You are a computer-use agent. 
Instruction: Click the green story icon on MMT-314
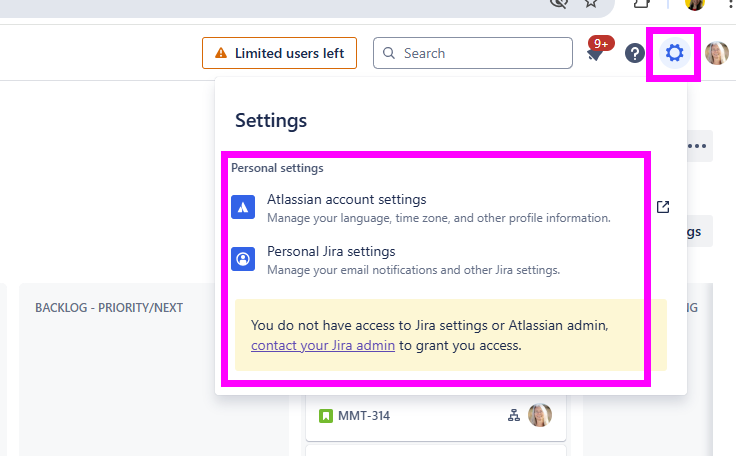coord(326,416)
